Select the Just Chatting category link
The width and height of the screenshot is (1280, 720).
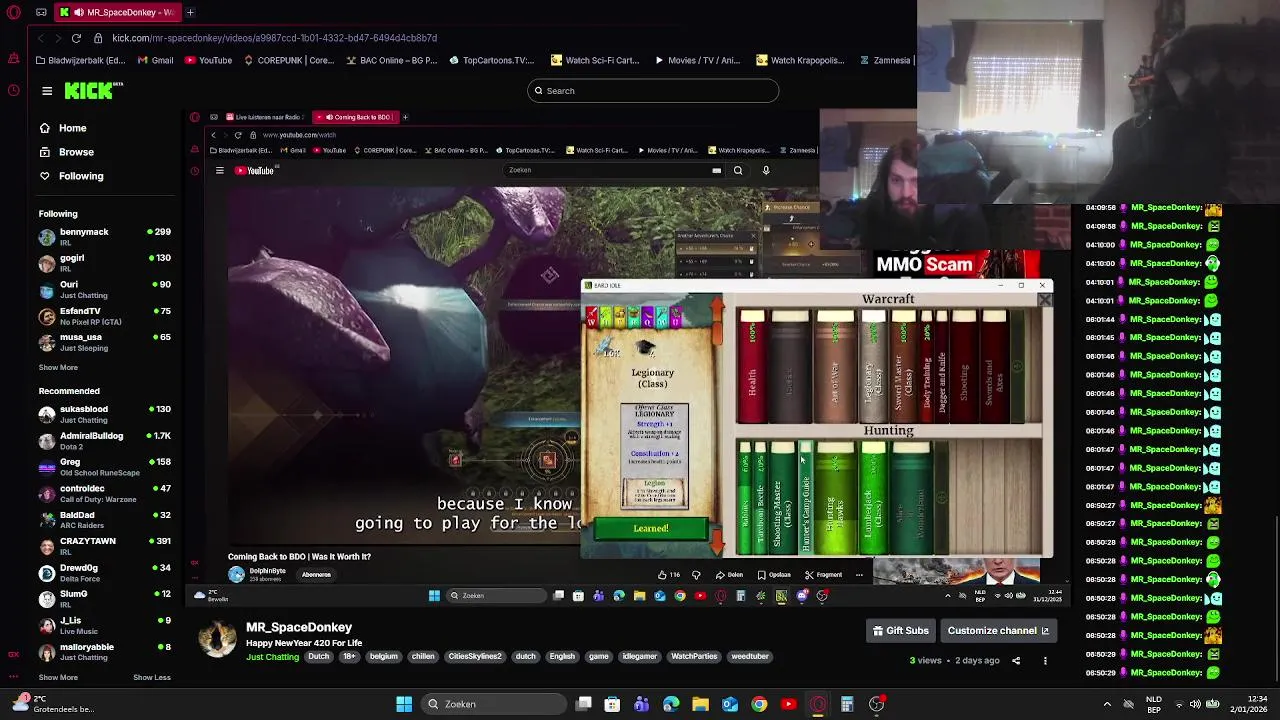tap(272, 657)
